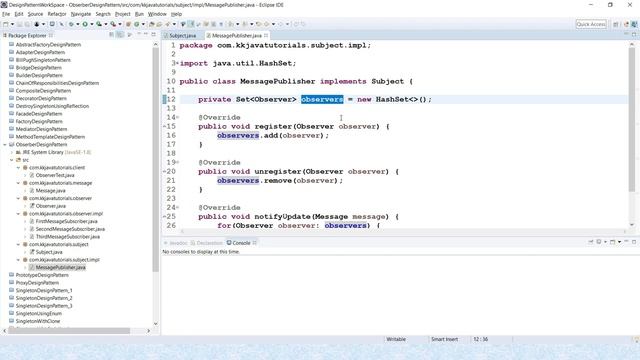
Task: Click the Open Type toolbar icon
Action: [151, 24]
